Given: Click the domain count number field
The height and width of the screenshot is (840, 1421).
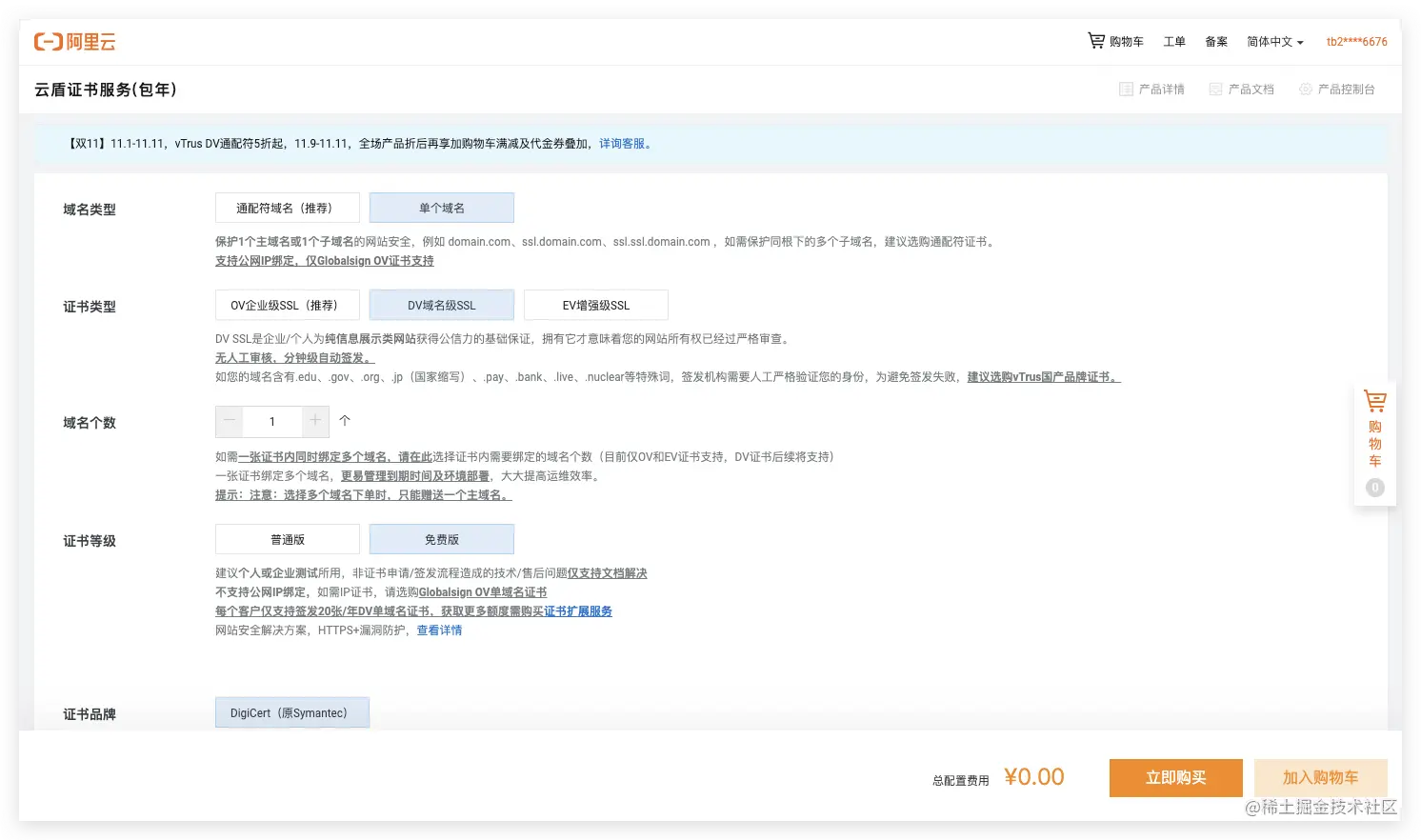Looking at the screenshot, I should [x=272, y=421].
